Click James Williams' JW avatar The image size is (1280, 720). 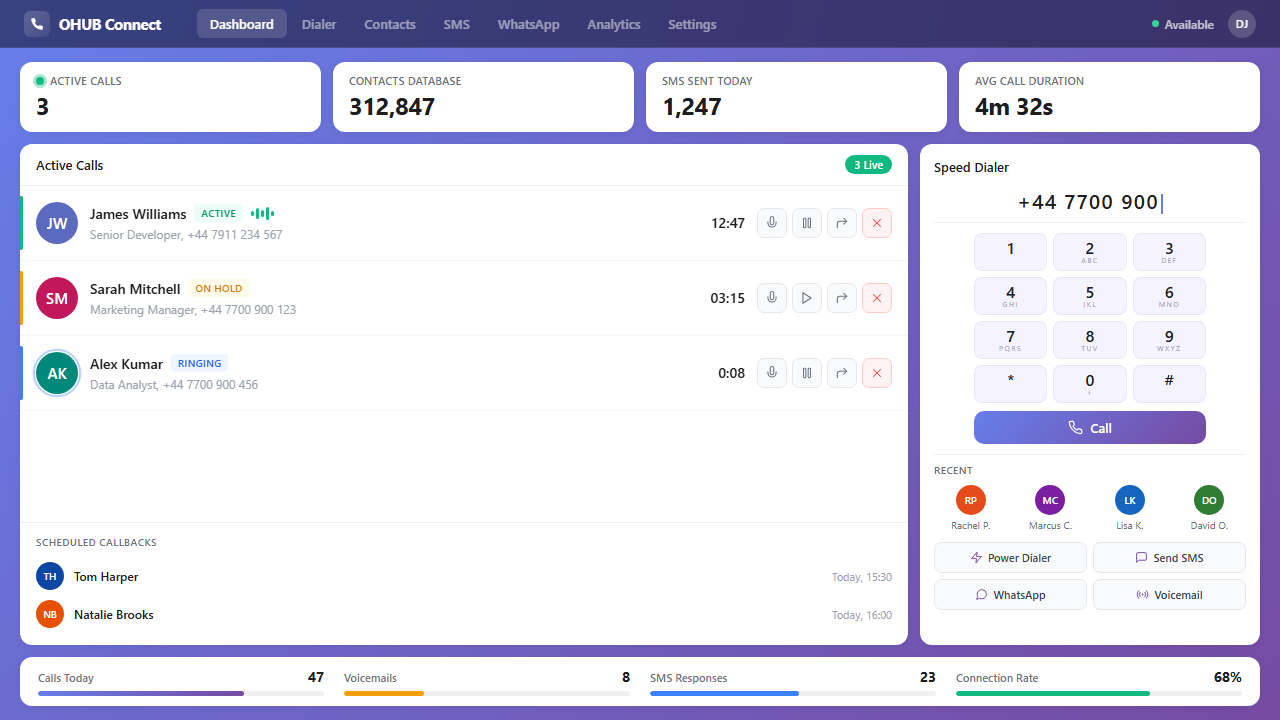[x=57, y=223]
